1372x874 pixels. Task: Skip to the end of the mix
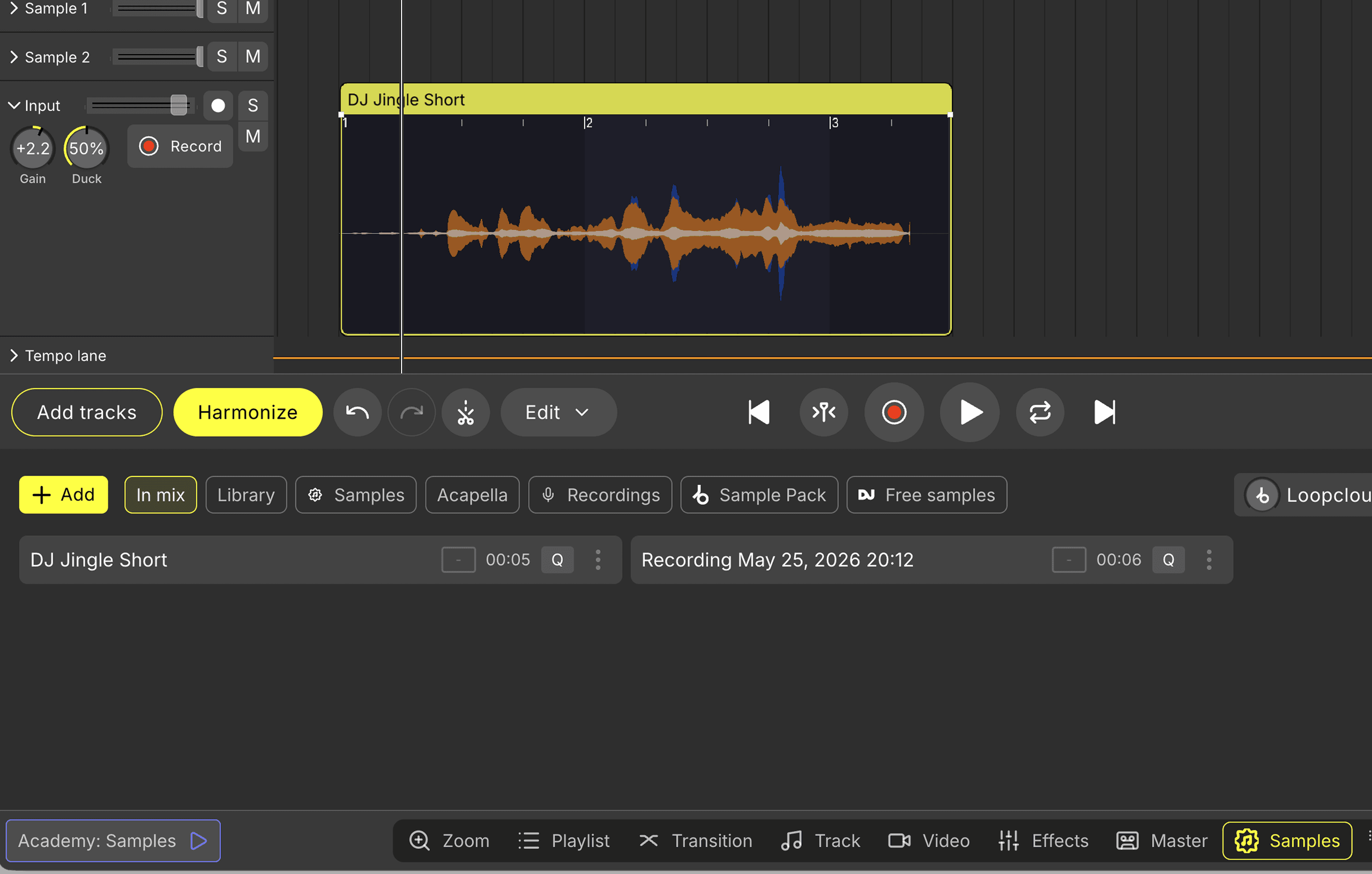point(1104,412)
